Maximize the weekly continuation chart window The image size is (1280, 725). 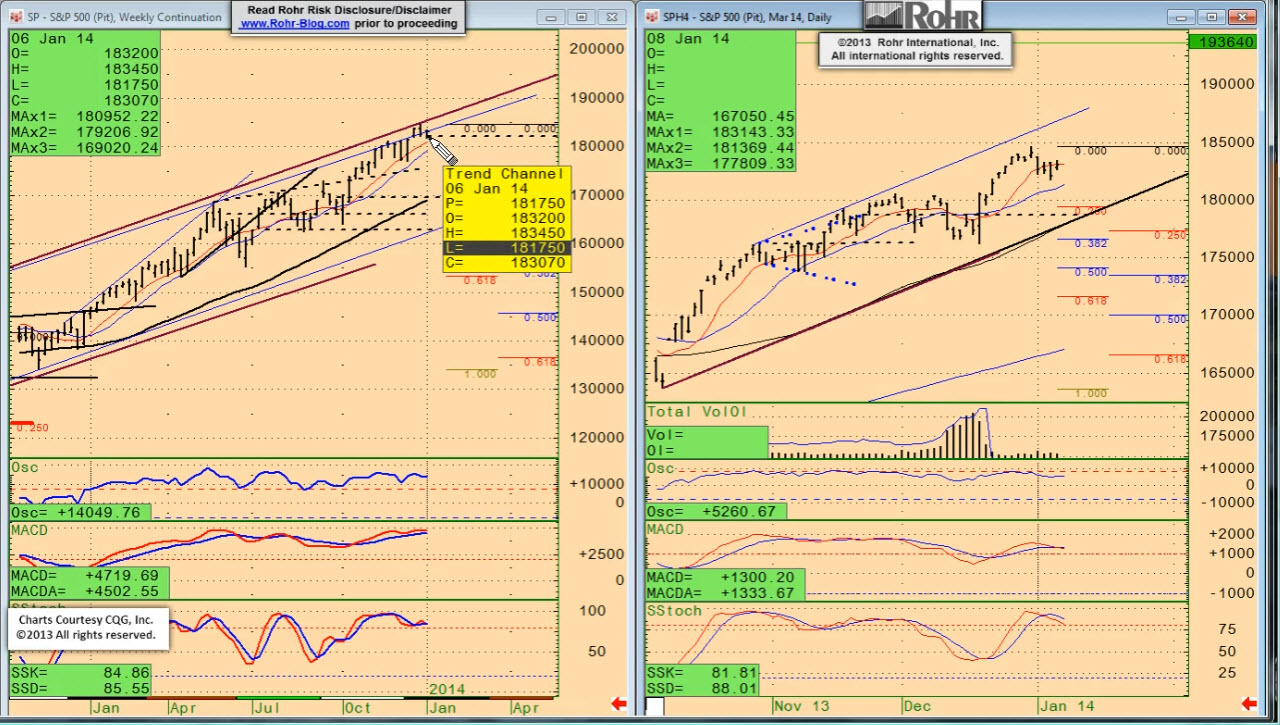point(581,17)
